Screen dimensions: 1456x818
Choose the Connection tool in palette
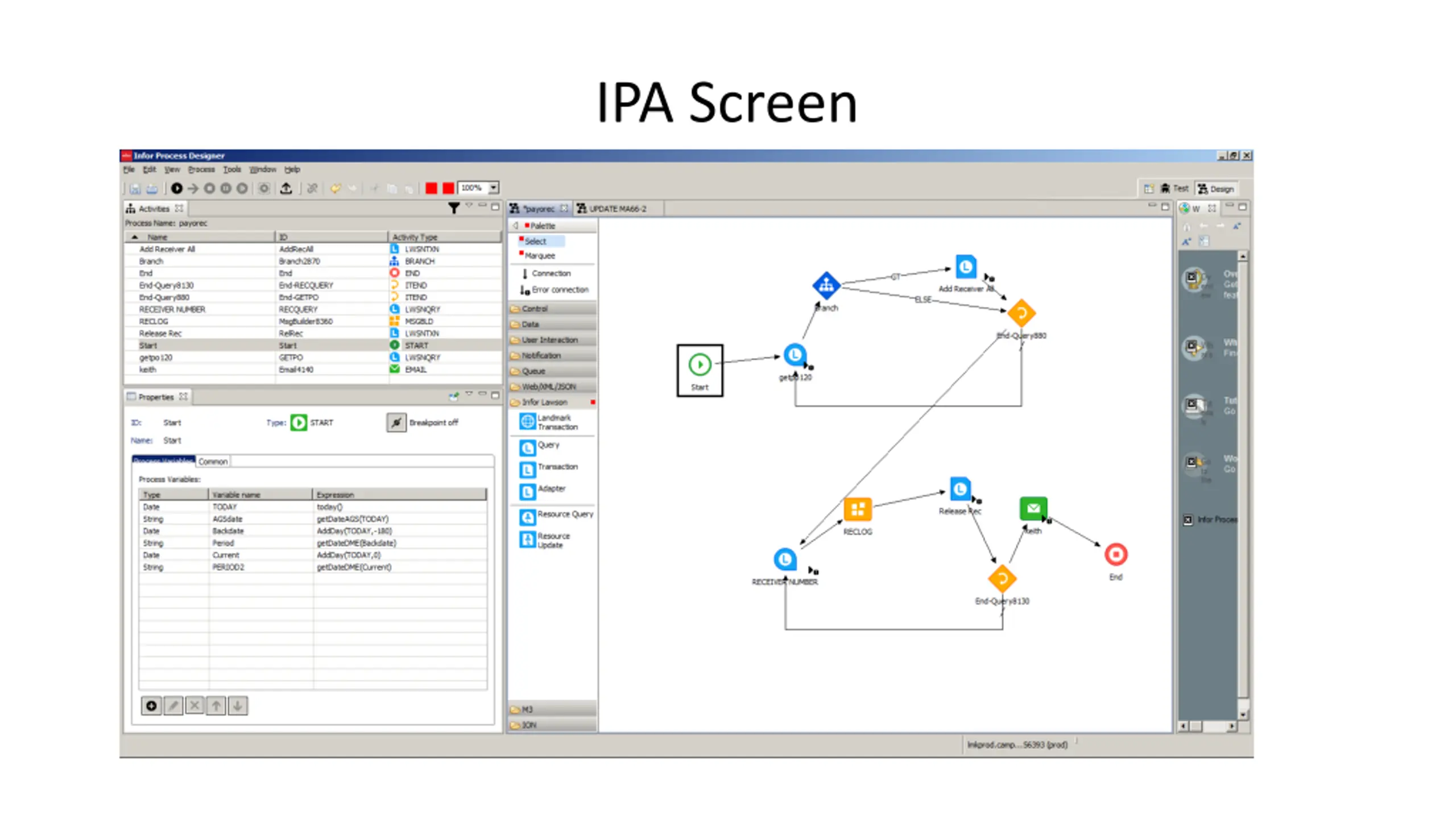(545, 273)
